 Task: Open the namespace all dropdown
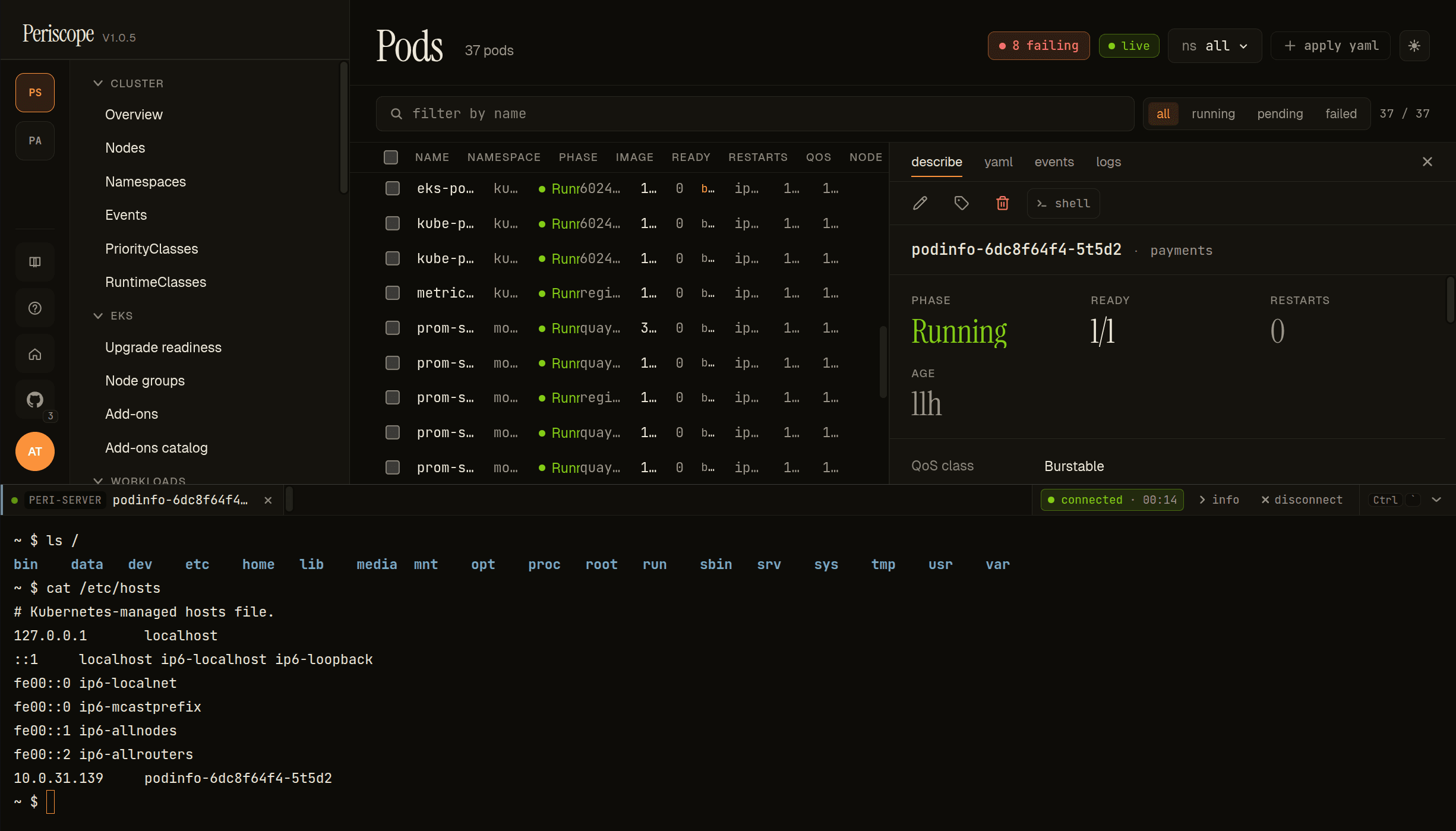point(1214,46)
